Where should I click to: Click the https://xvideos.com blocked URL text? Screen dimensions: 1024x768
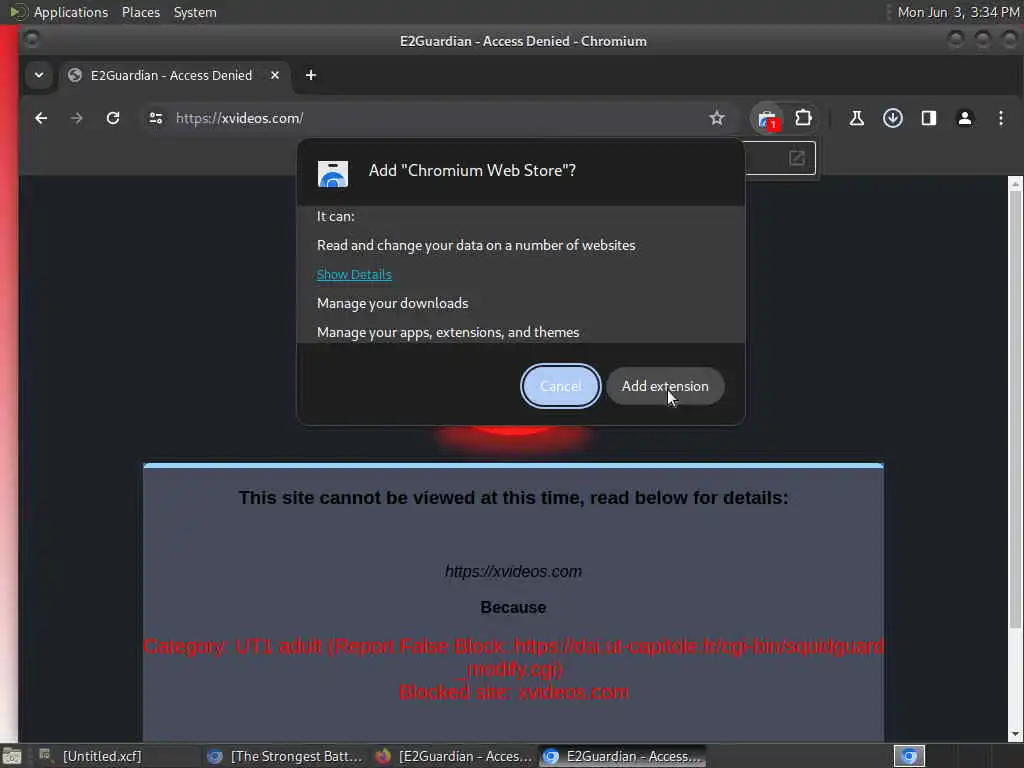(513, 571)
